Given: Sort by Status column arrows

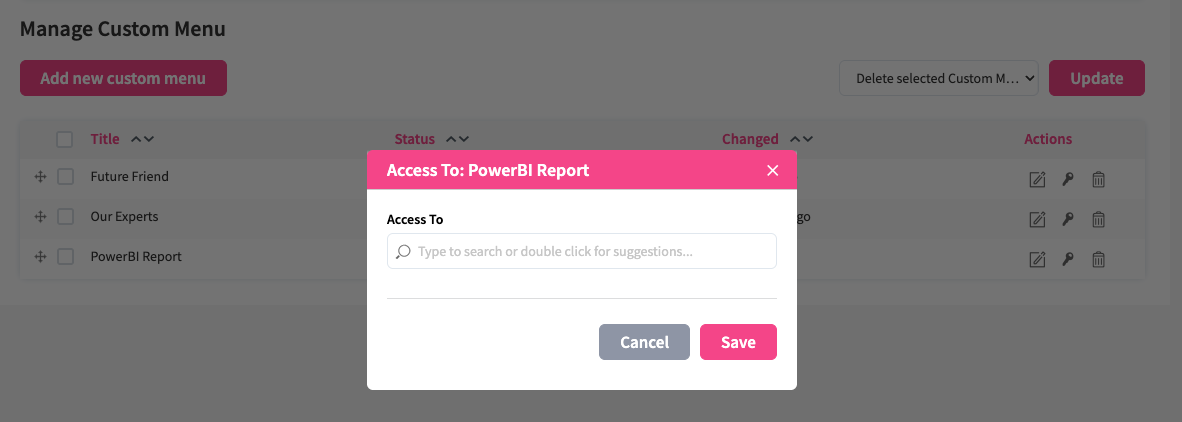Looking at the screenshot, I should coord(457,140).
